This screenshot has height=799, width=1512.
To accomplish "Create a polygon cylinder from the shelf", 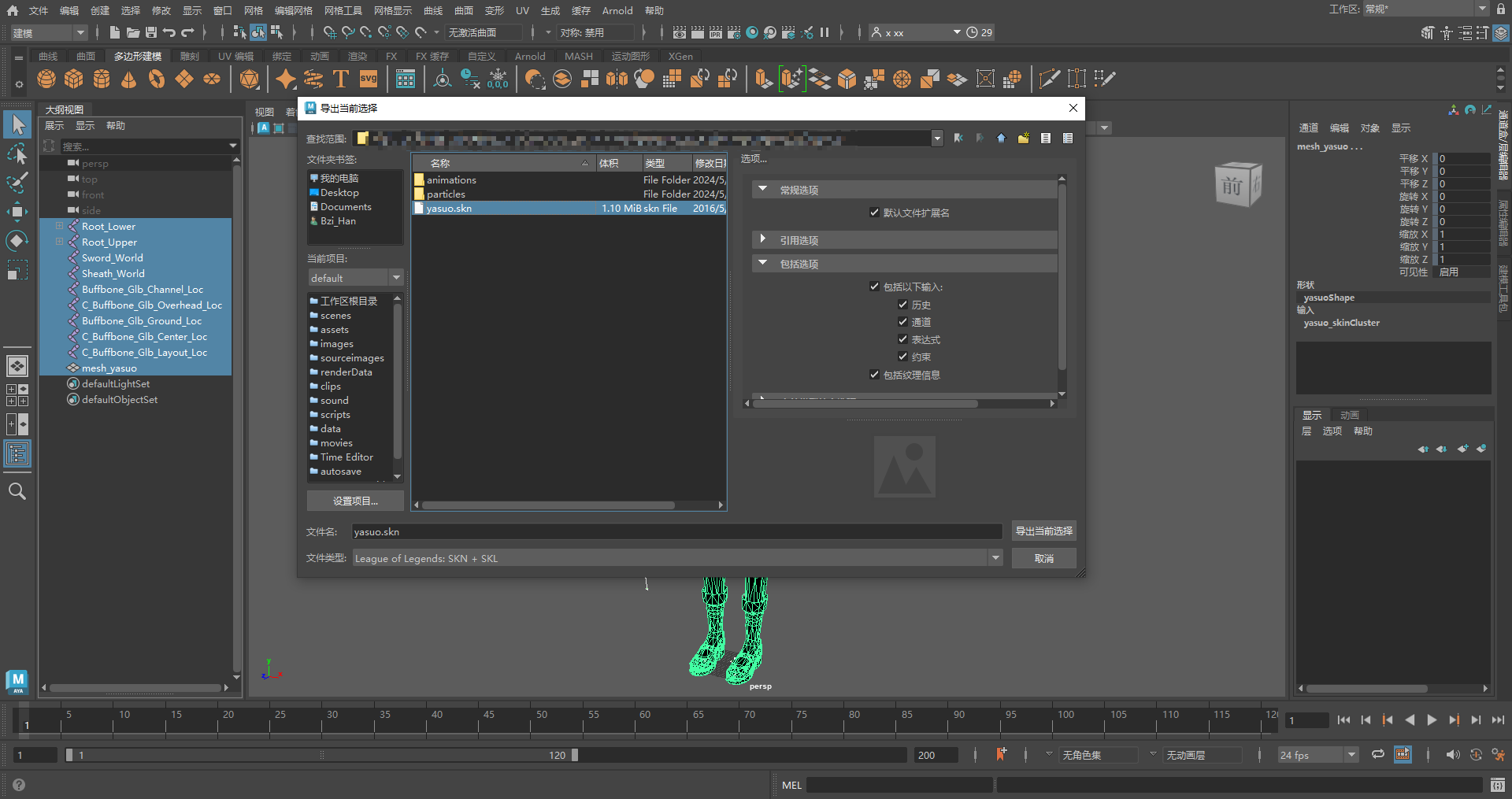I will coord(102,79).
